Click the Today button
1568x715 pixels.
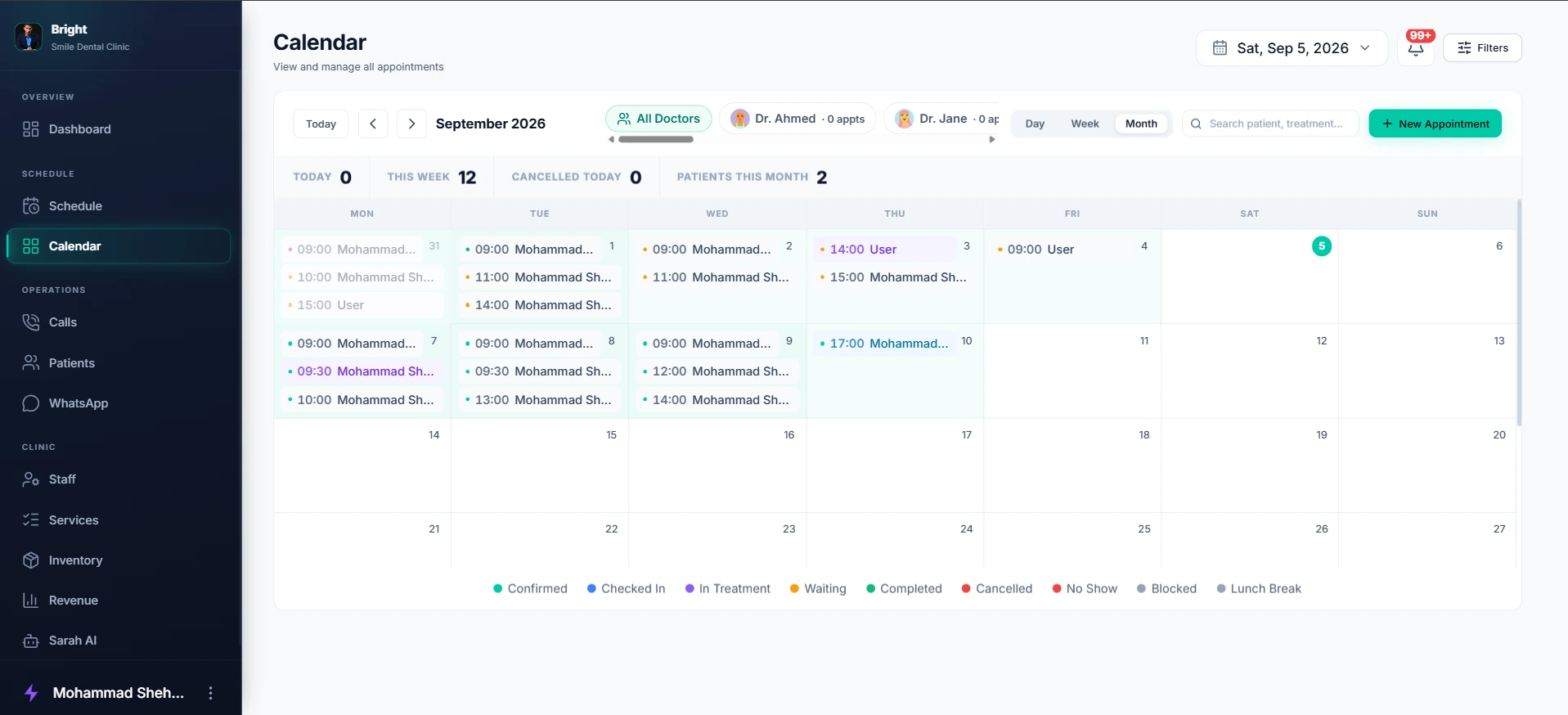321,124
